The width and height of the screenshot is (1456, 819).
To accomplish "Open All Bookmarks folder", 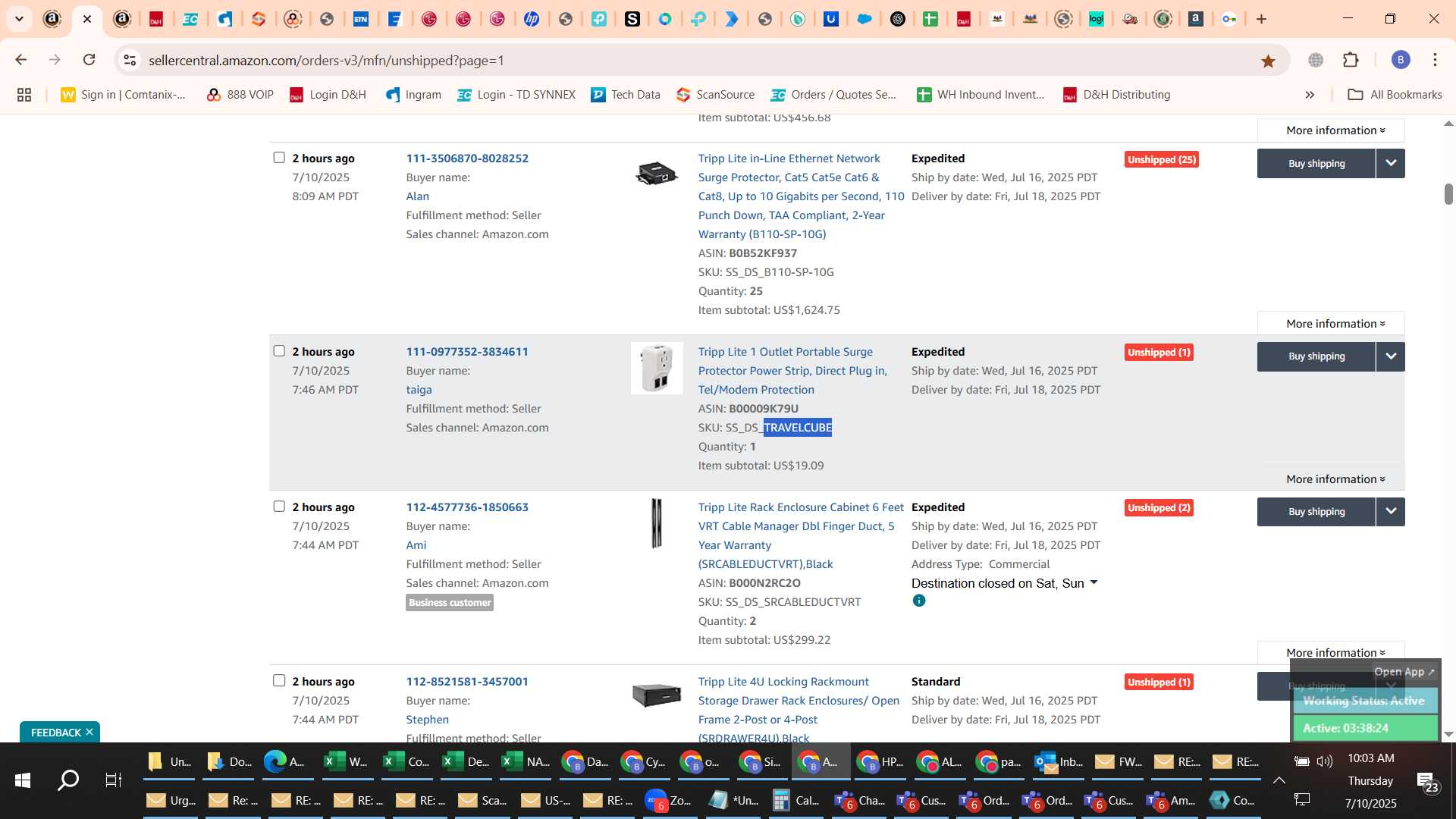I will (x=1395, y=95).
